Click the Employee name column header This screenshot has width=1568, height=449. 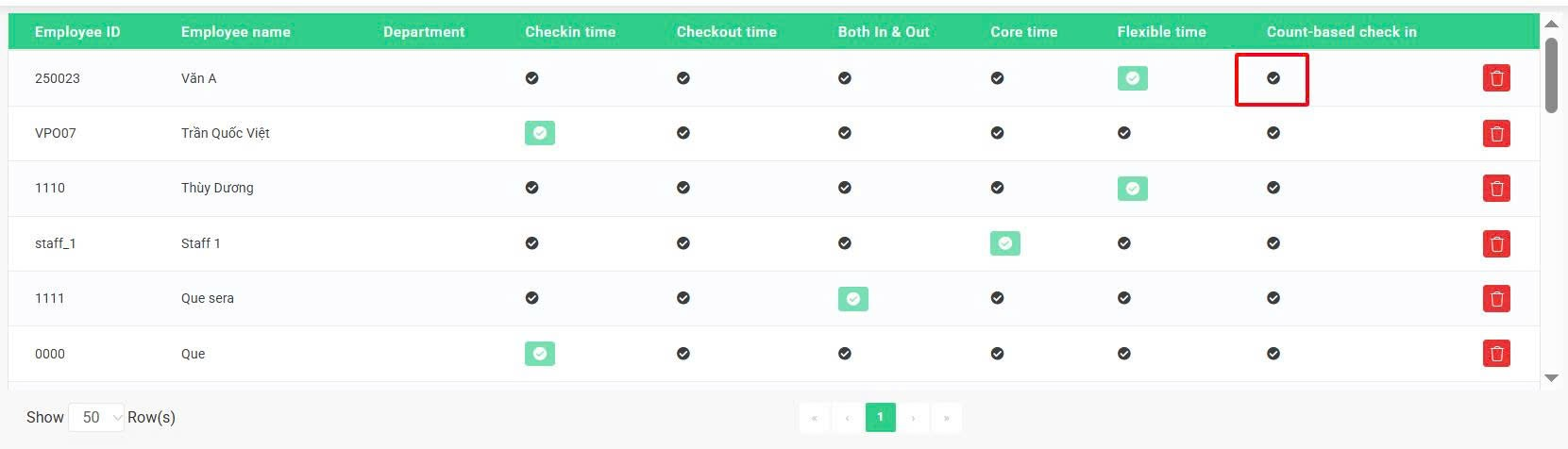click(x=236, y=31)
